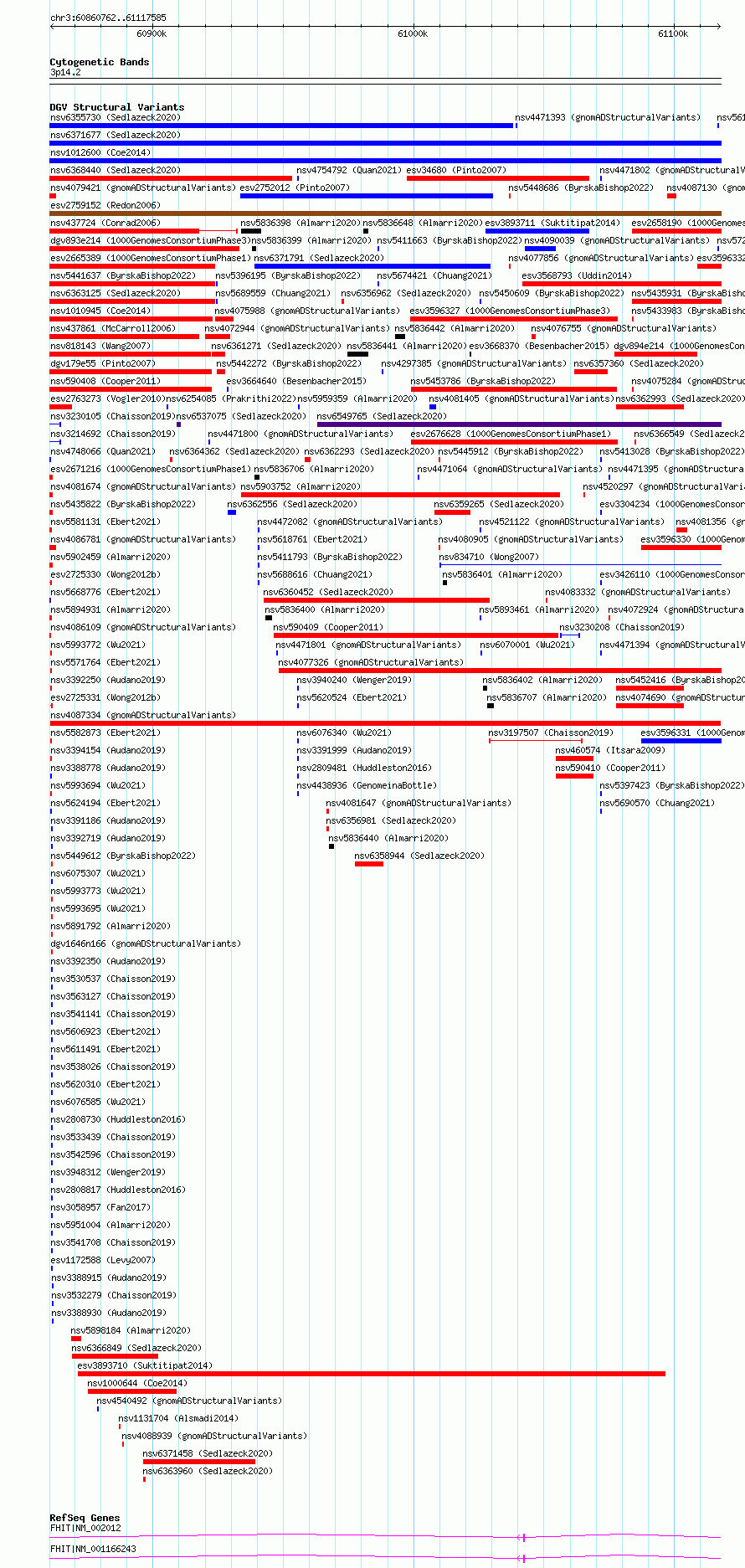The image size is (745, 1568).
Task: Select nsv4540492 (gnomADStructuralVariants) label
Action: pyautogui.click(x=189, y=1401)
